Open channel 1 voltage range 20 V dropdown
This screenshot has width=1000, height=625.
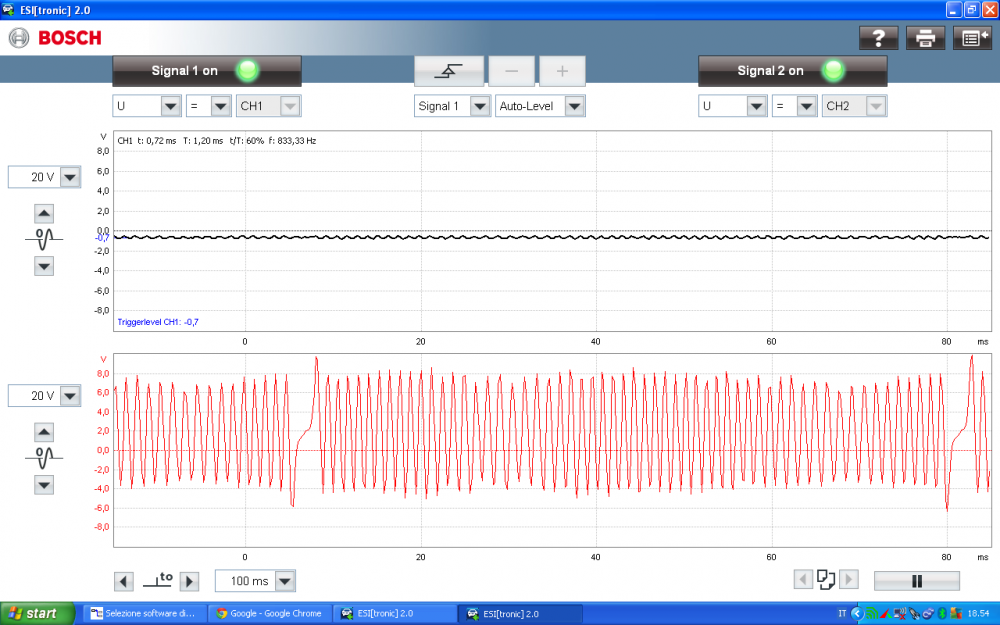(x=69, y=177)
